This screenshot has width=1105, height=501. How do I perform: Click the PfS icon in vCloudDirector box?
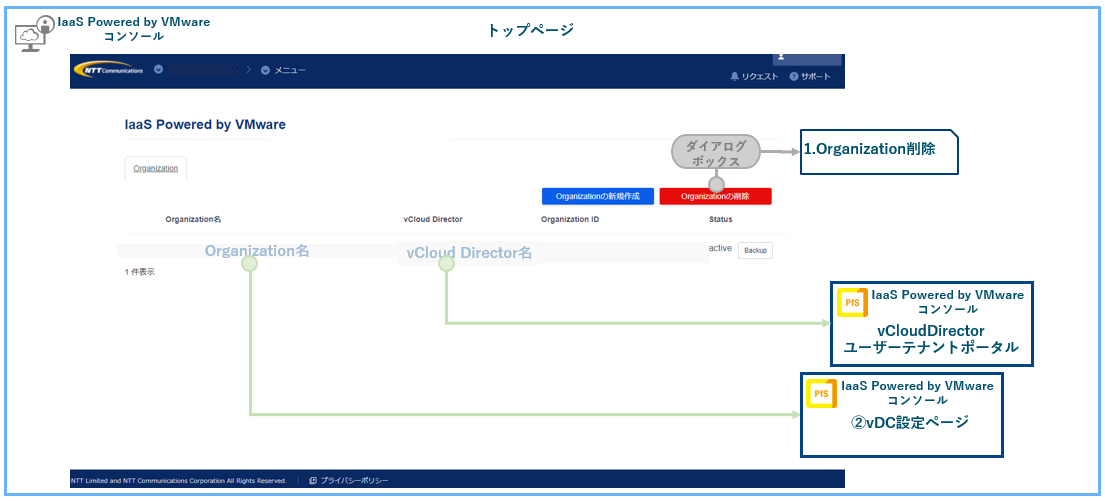click(852, 302)
